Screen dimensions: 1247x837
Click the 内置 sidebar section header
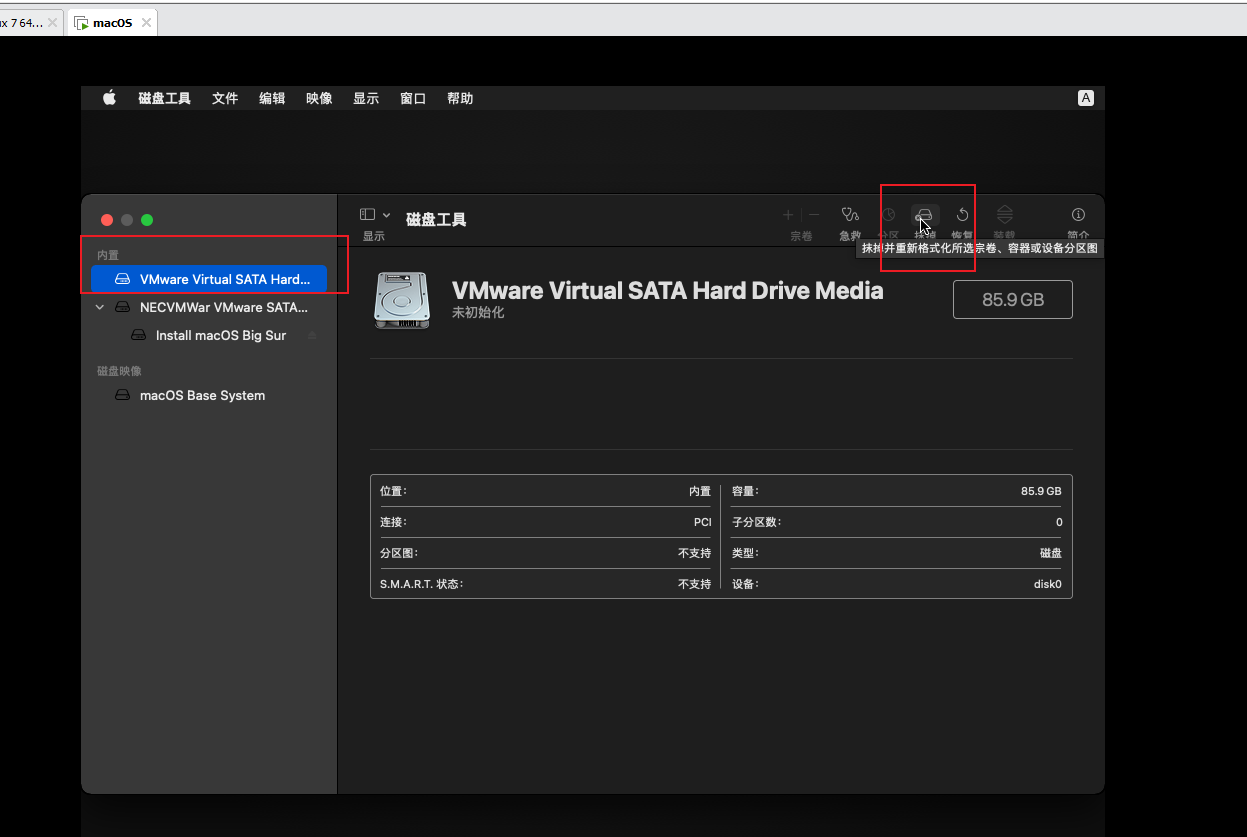coord(108,255)
